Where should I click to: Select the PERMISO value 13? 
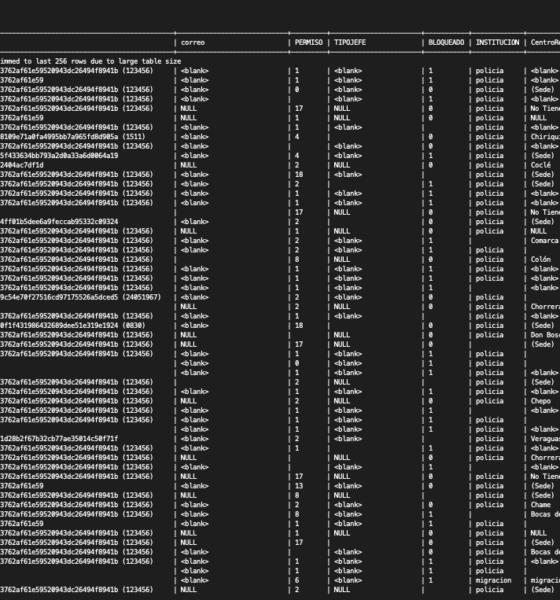[x=299, y=486]
